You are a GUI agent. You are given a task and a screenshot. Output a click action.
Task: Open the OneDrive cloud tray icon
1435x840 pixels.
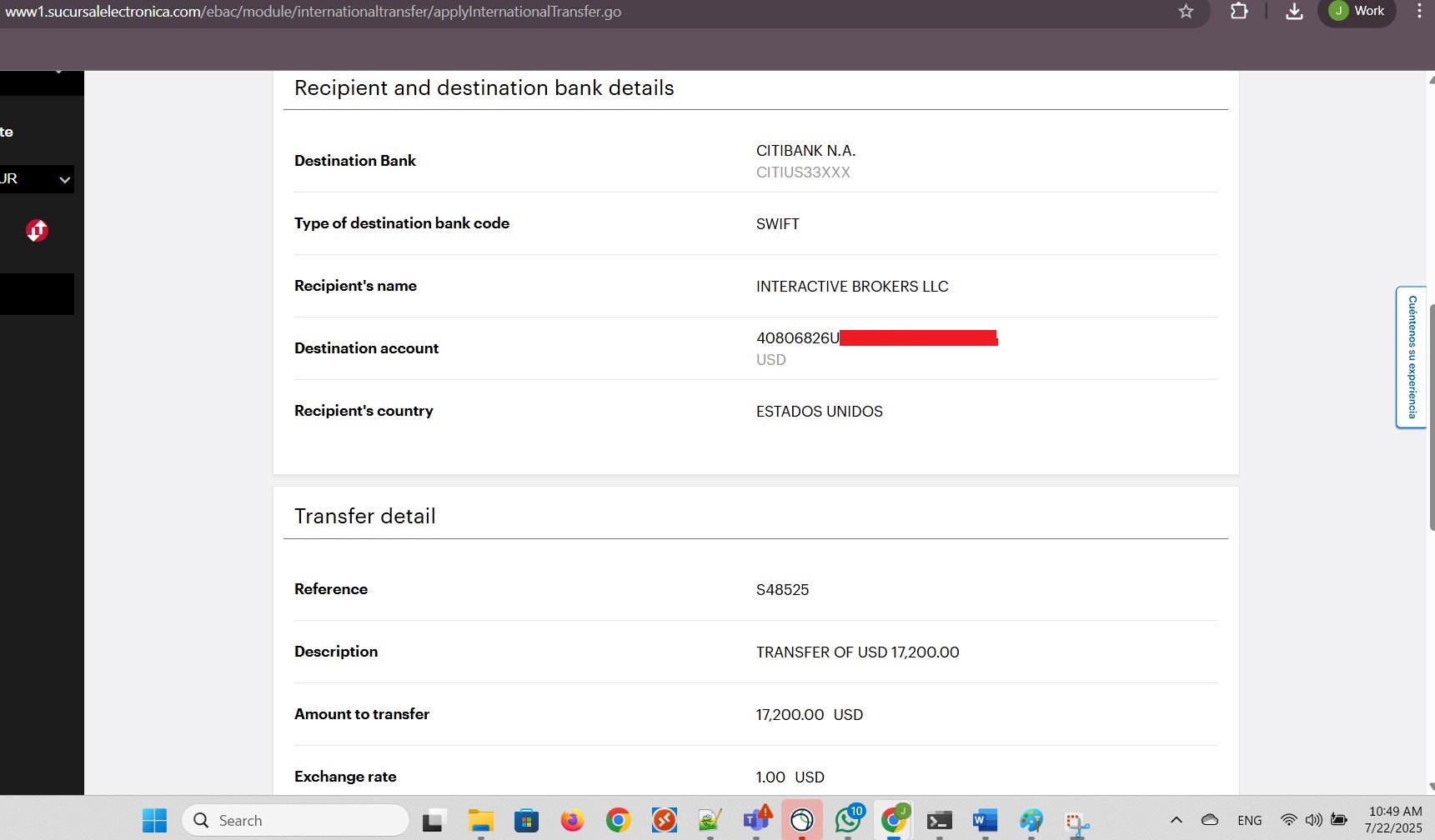(x=1210, y=820)
